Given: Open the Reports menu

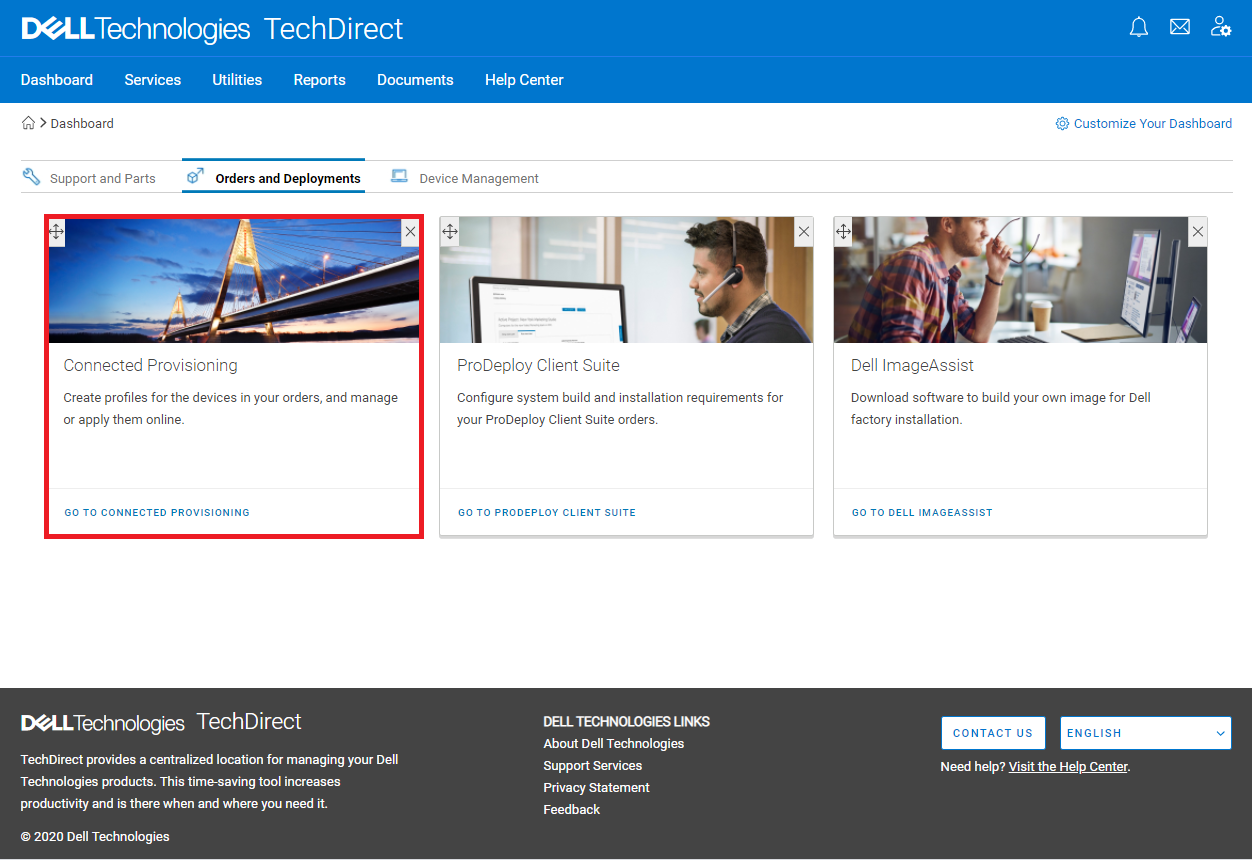Looking at the screenshot, I should coord(320,80).
